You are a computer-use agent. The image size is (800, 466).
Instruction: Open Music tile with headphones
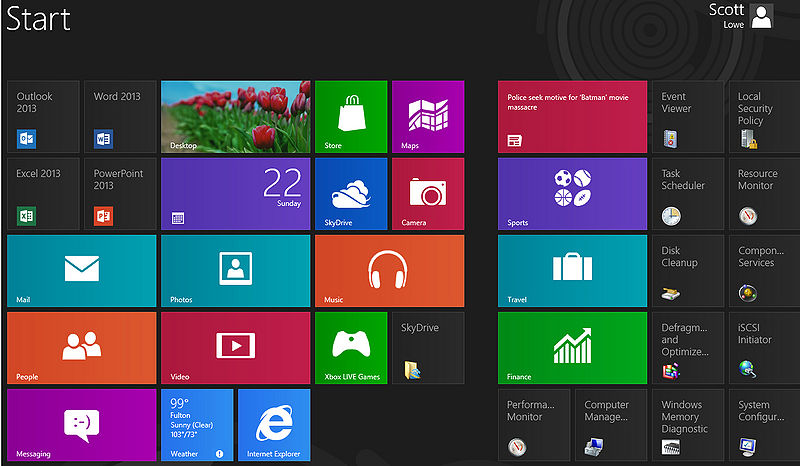pos(389,271)
